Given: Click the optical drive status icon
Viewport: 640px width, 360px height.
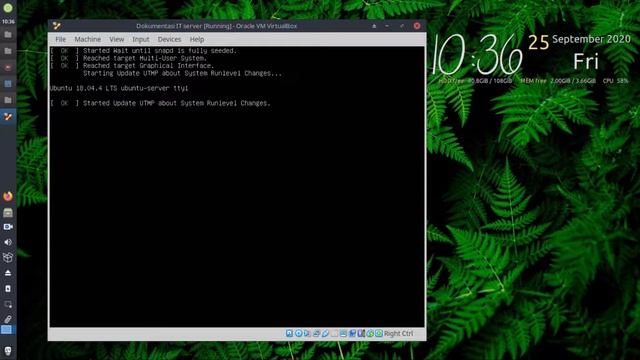Looking at the screenshot, I should [x=298, y=333].
